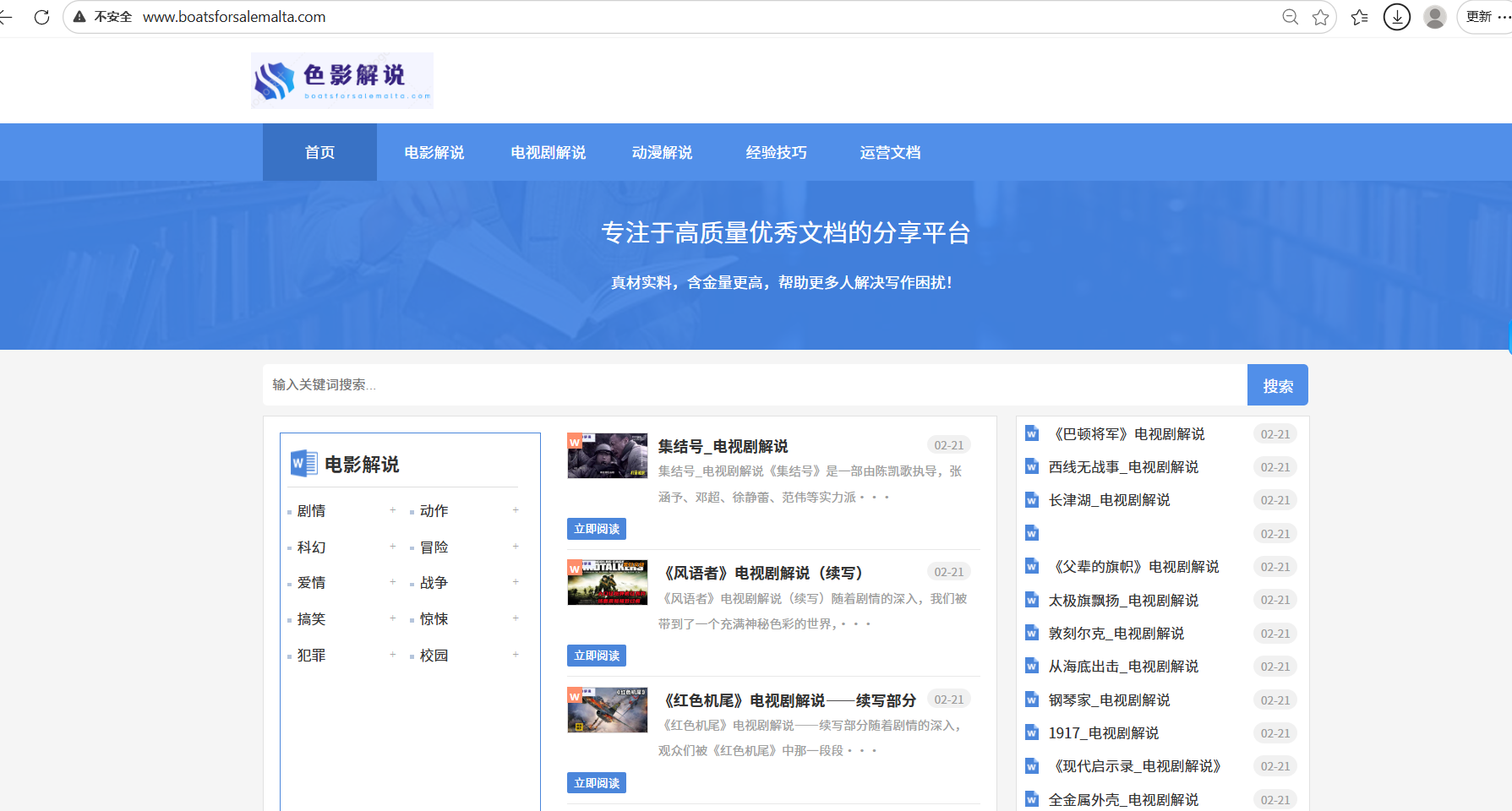The width and height of the screenshot is (1512, 811).
Task: Open the 西线无战事_电视剧解说 link
Action: (1122, 466)
